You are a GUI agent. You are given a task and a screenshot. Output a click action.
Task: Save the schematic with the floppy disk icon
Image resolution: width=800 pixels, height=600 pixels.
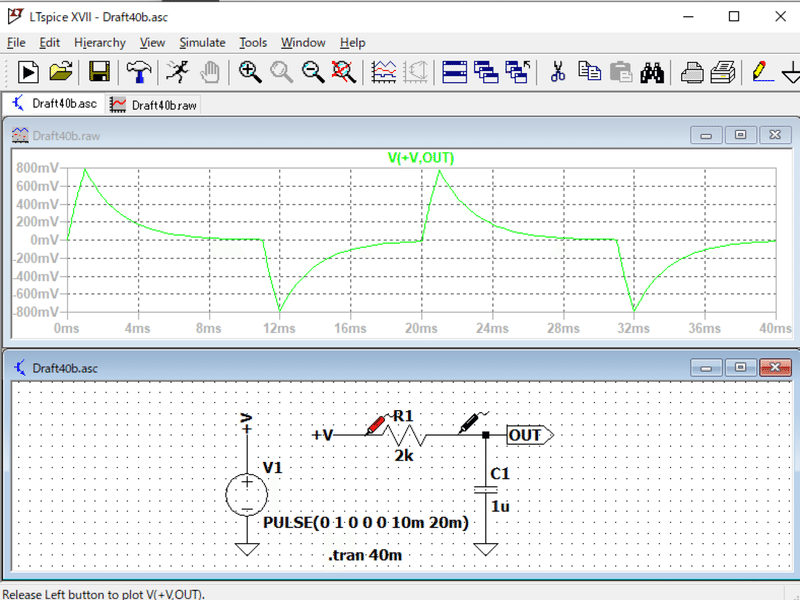pos(99,72)
